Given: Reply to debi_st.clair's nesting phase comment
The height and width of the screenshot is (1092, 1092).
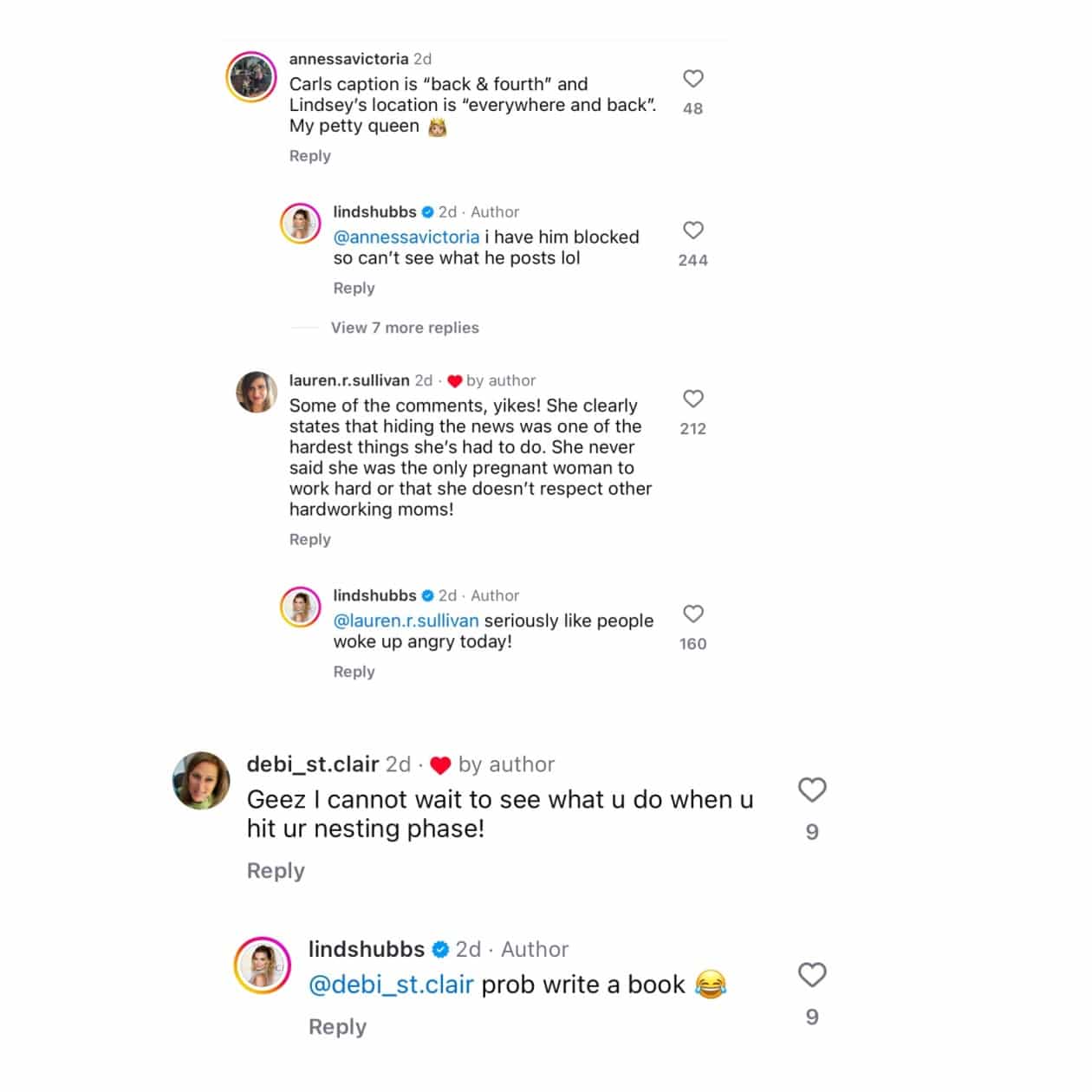Looking at the screenshot, I should point(276,870).
